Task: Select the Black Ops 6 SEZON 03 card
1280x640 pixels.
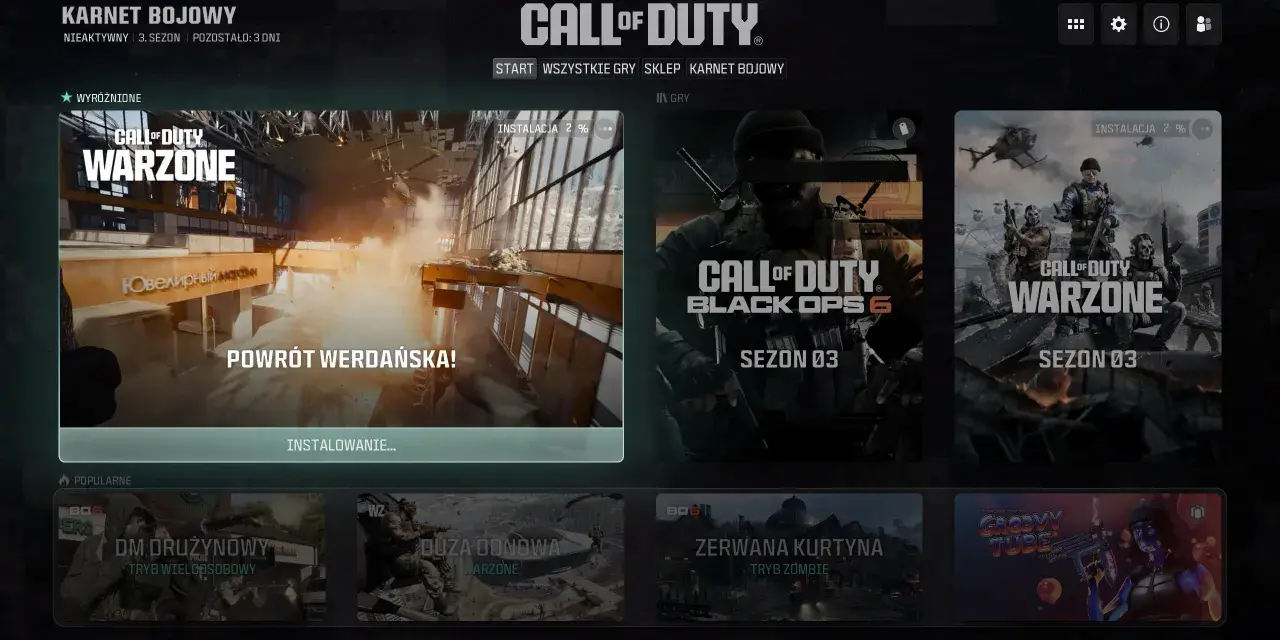Action: 789,286
